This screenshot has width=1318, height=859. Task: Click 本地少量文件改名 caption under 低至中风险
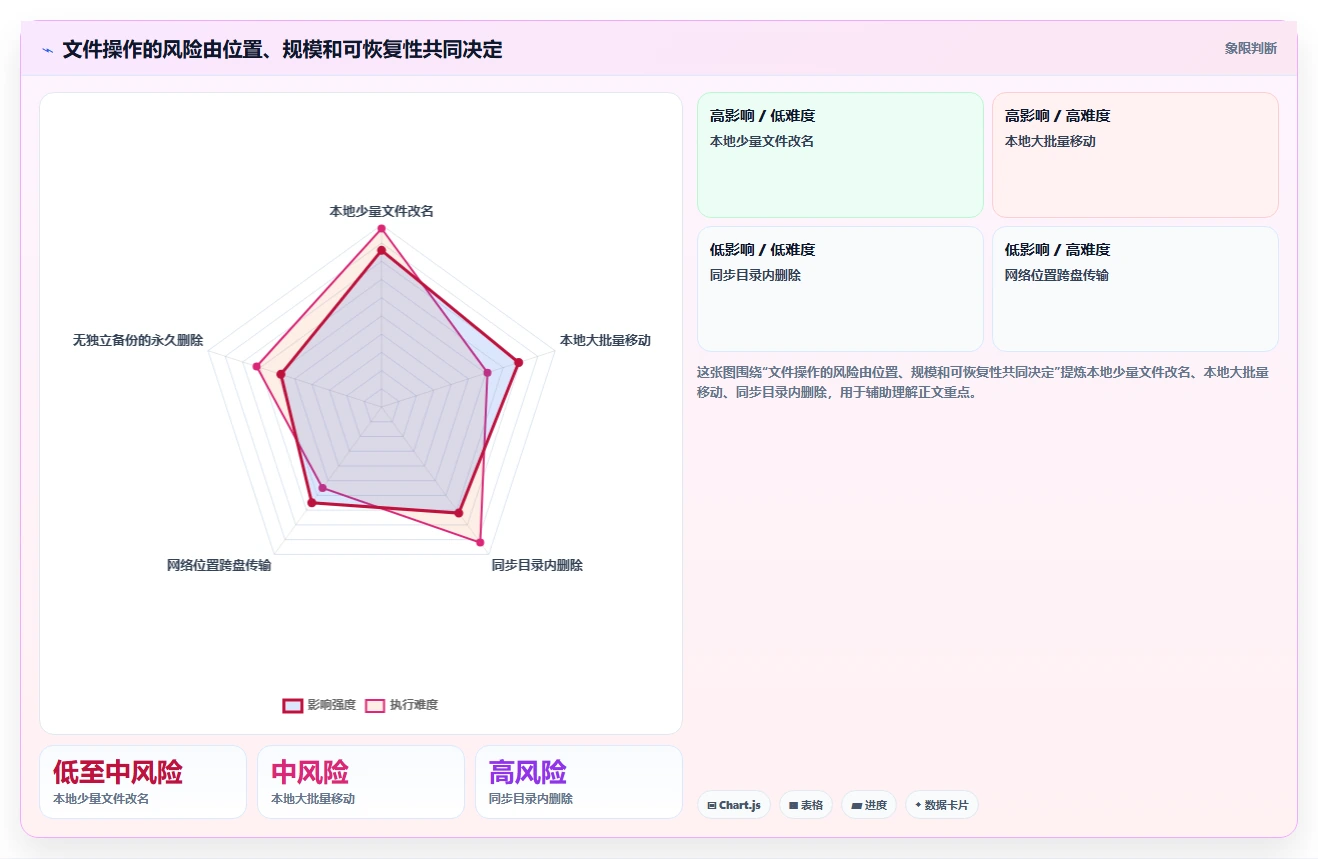(101, 799)
